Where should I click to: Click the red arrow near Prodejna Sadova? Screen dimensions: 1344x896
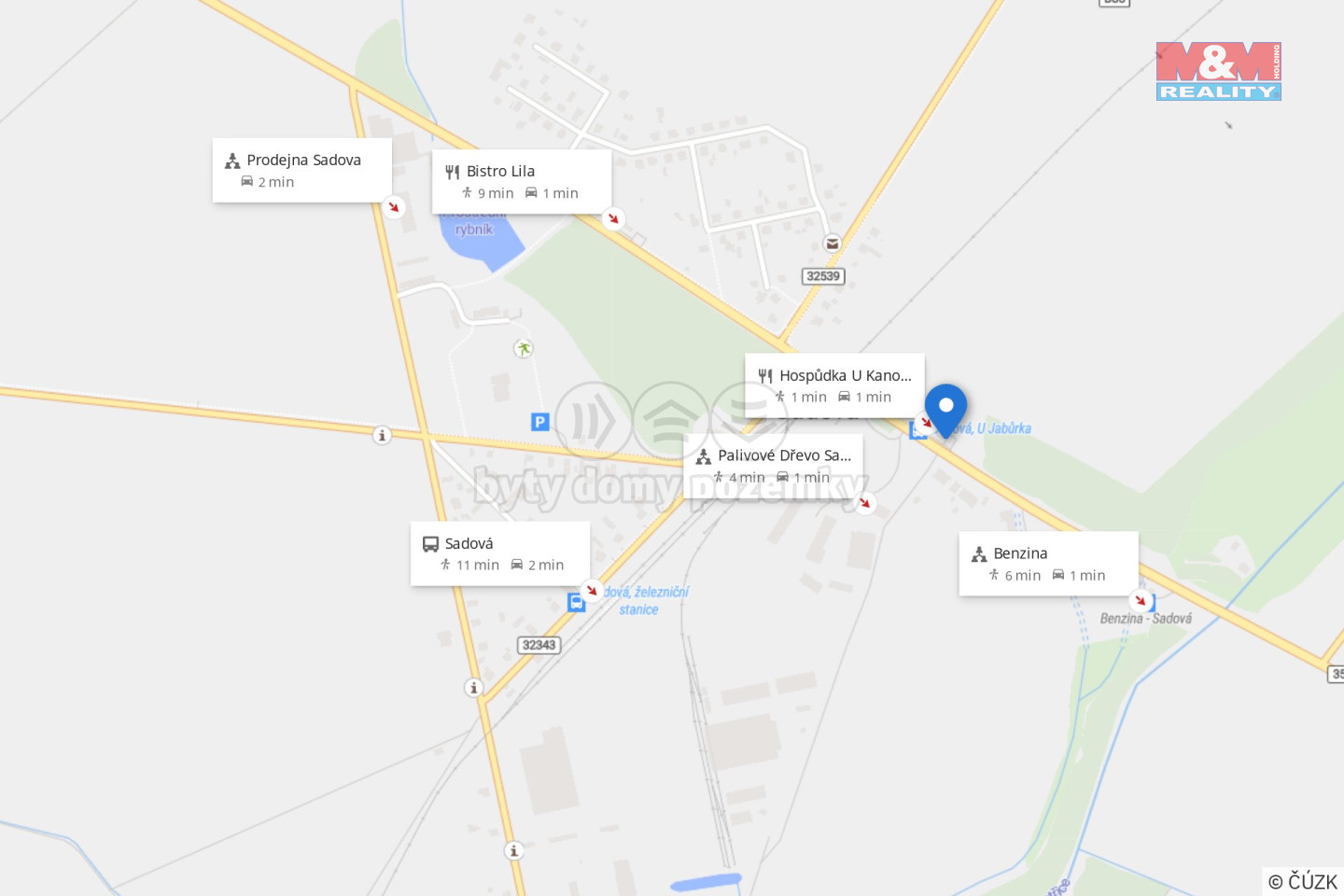(394, 206)
